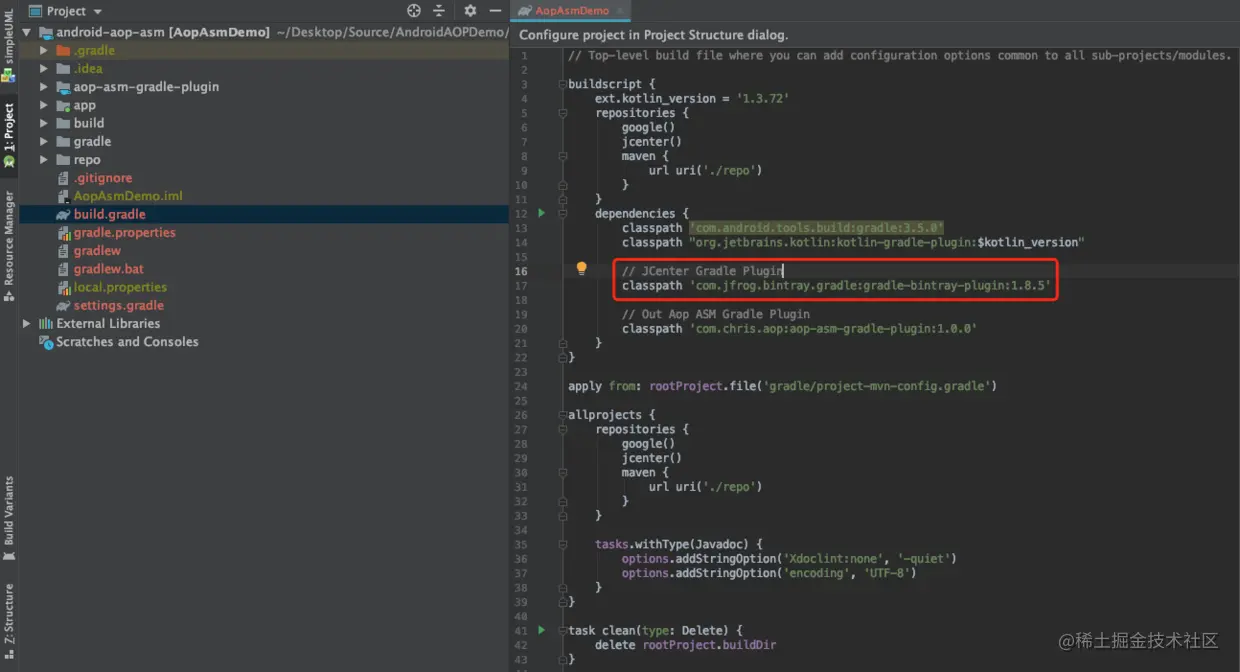Select settings.gradle in project tree
Image resolution: width=1240 pixels, height=672 pixels.
[119, 305]
